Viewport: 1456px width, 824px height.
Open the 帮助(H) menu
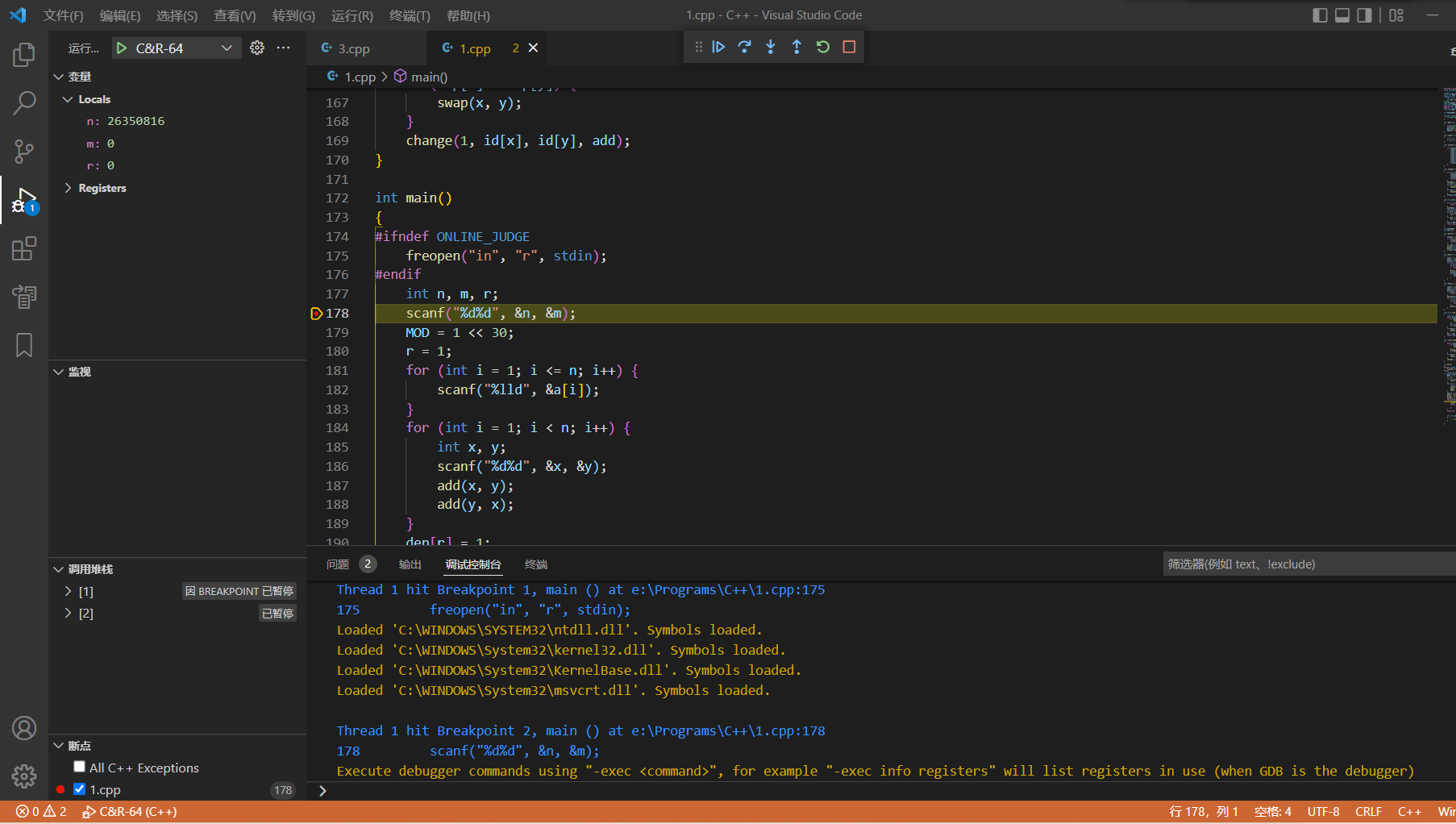[x=468, y=15]
